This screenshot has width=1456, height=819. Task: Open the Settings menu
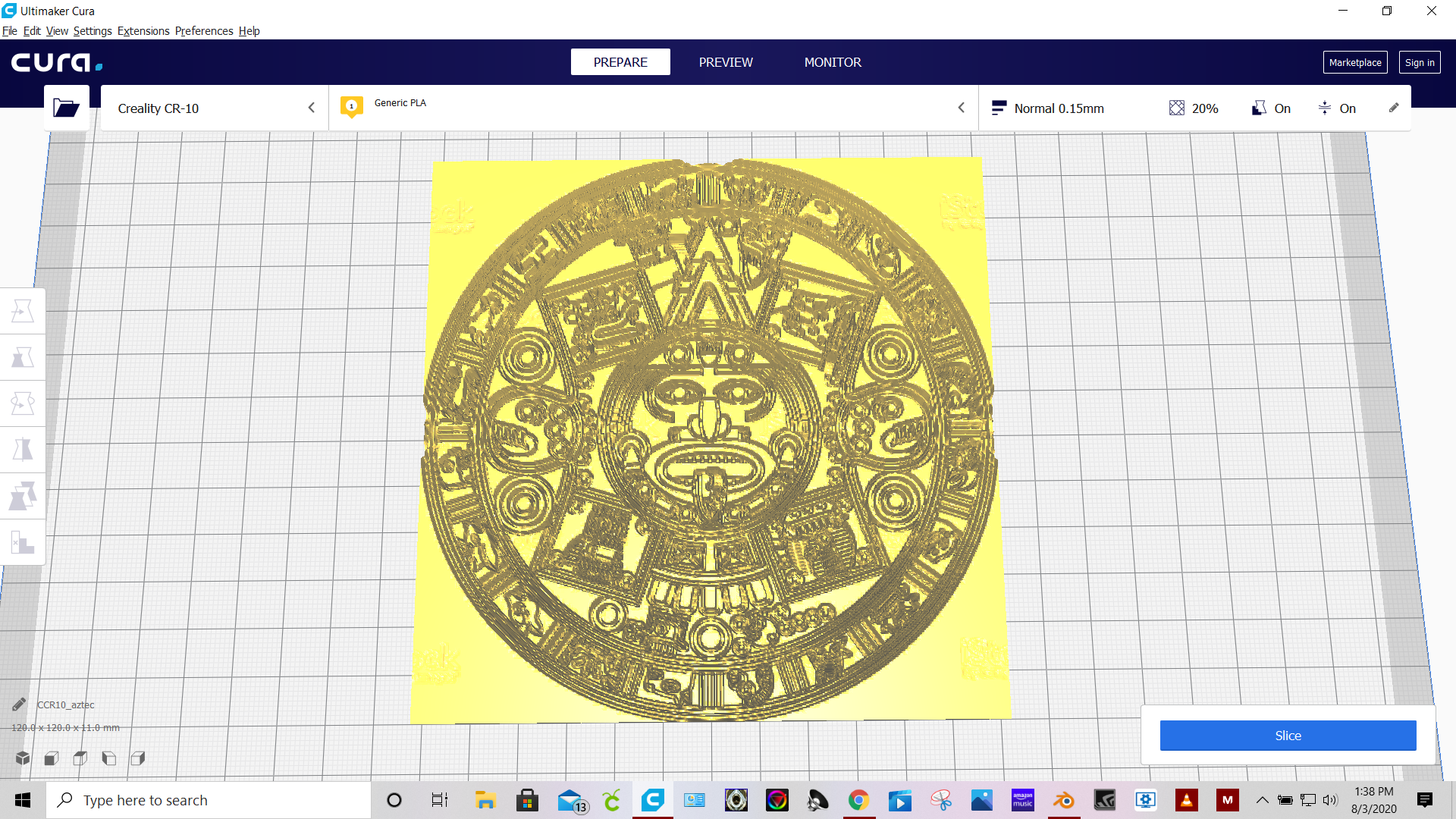tap(93, 31)
